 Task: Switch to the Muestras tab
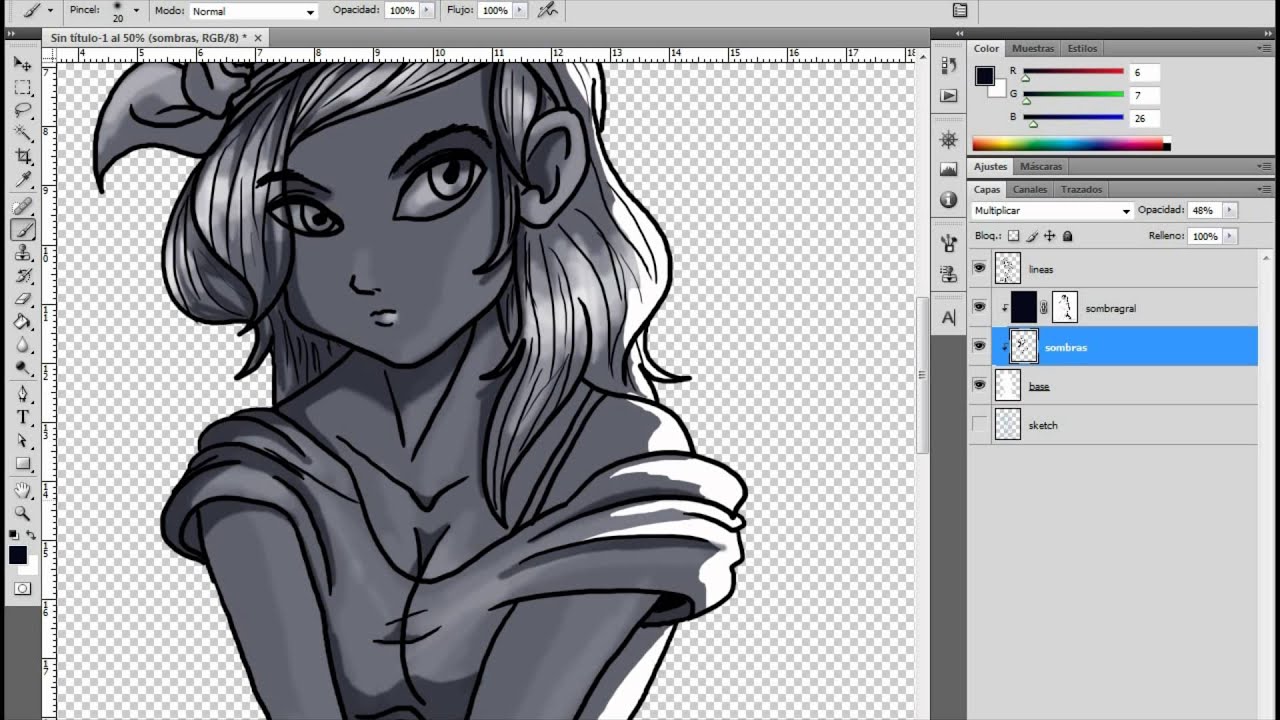(1033, 48)
